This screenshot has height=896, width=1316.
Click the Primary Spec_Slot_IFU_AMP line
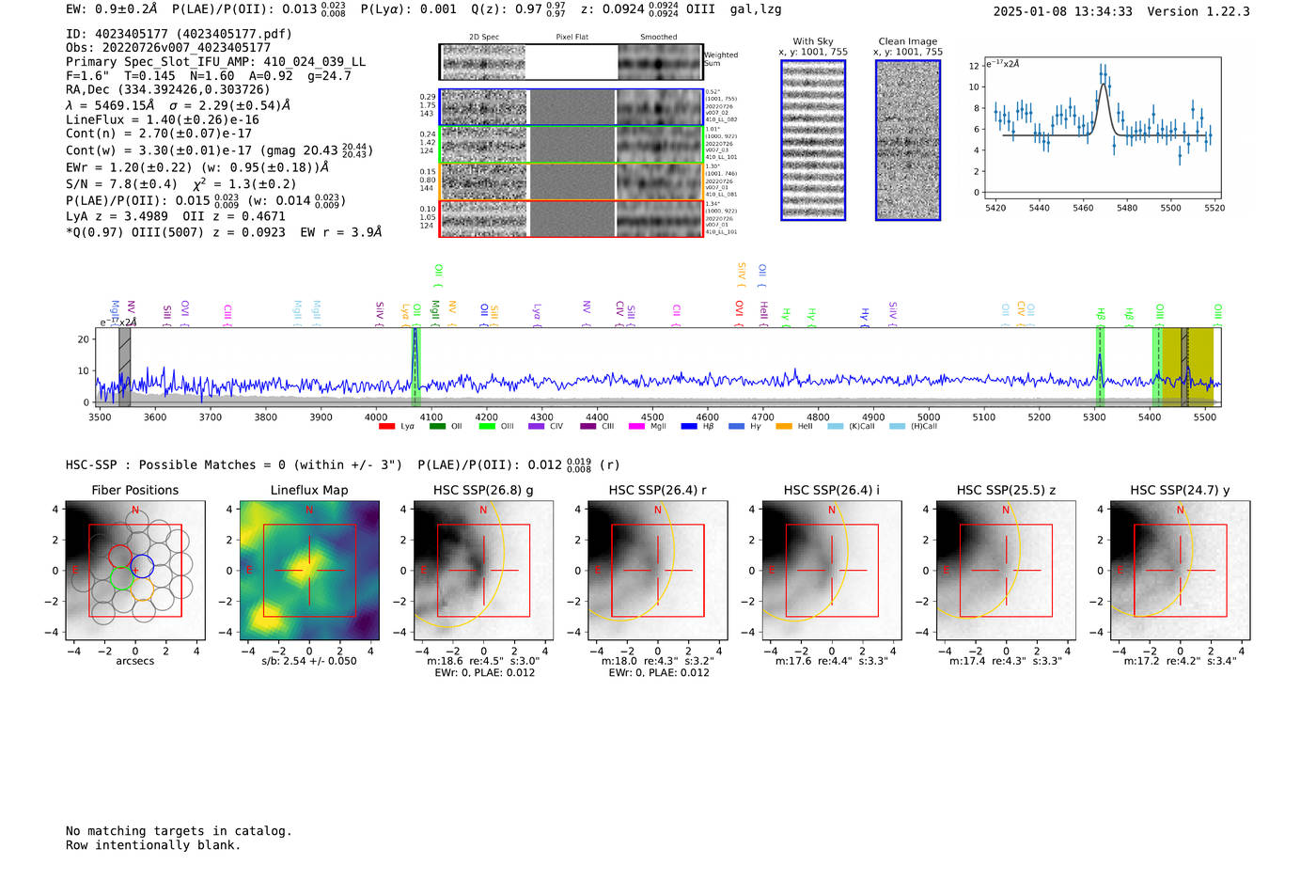point(216,62)
